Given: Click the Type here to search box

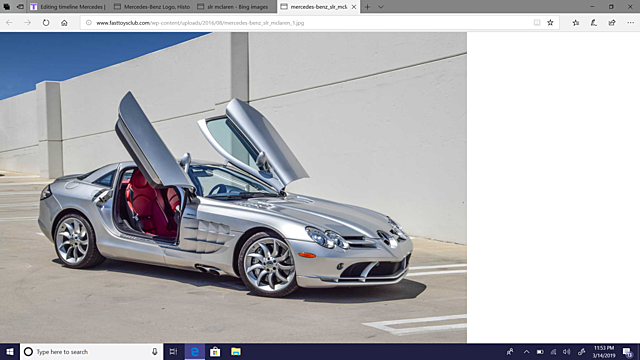Looking at the screenshot, I should (x=91, y=351).
